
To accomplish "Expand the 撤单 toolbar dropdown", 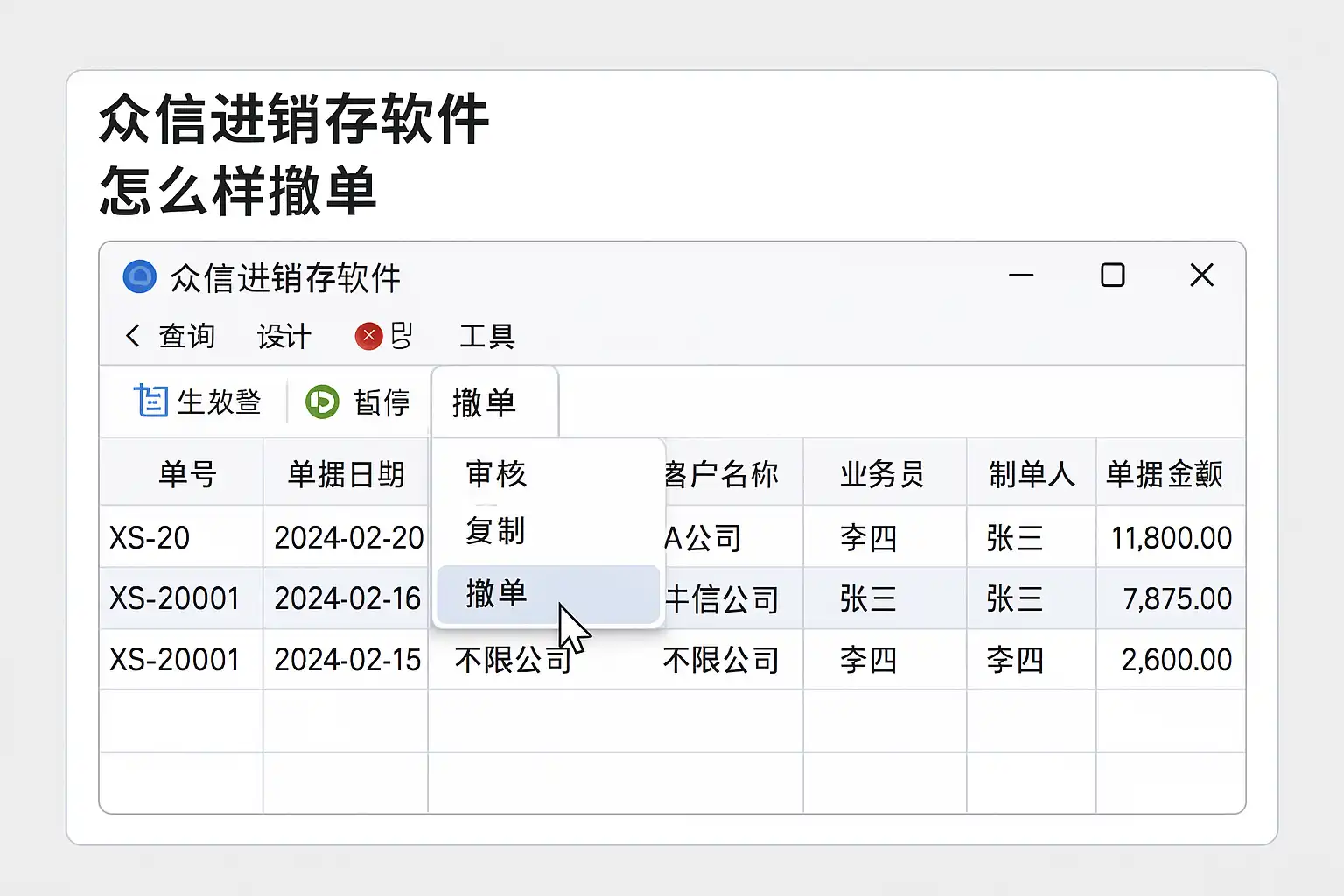I will pos(485,402).
